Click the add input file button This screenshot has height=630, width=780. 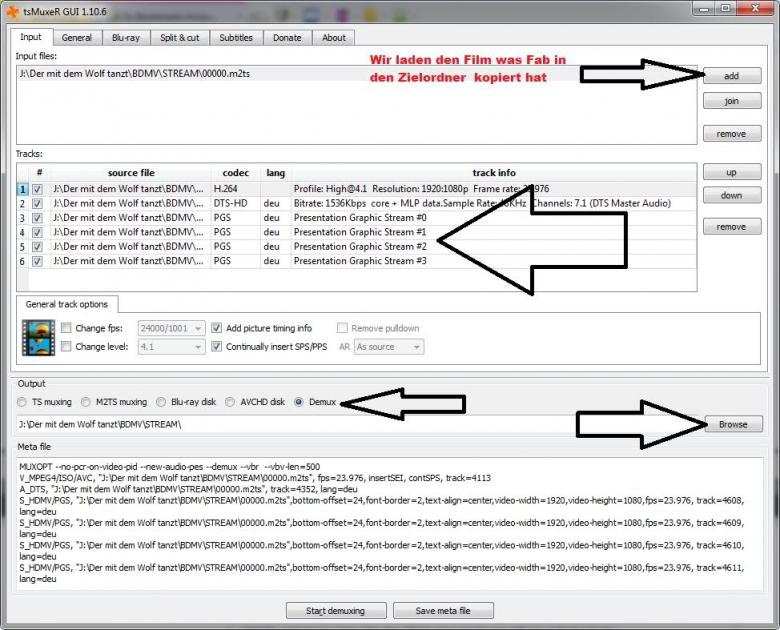(732, 76)
